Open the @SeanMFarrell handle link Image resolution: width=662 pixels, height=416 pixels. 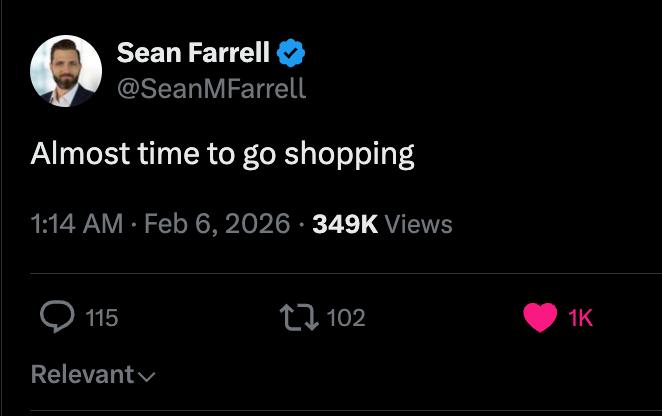211,89
